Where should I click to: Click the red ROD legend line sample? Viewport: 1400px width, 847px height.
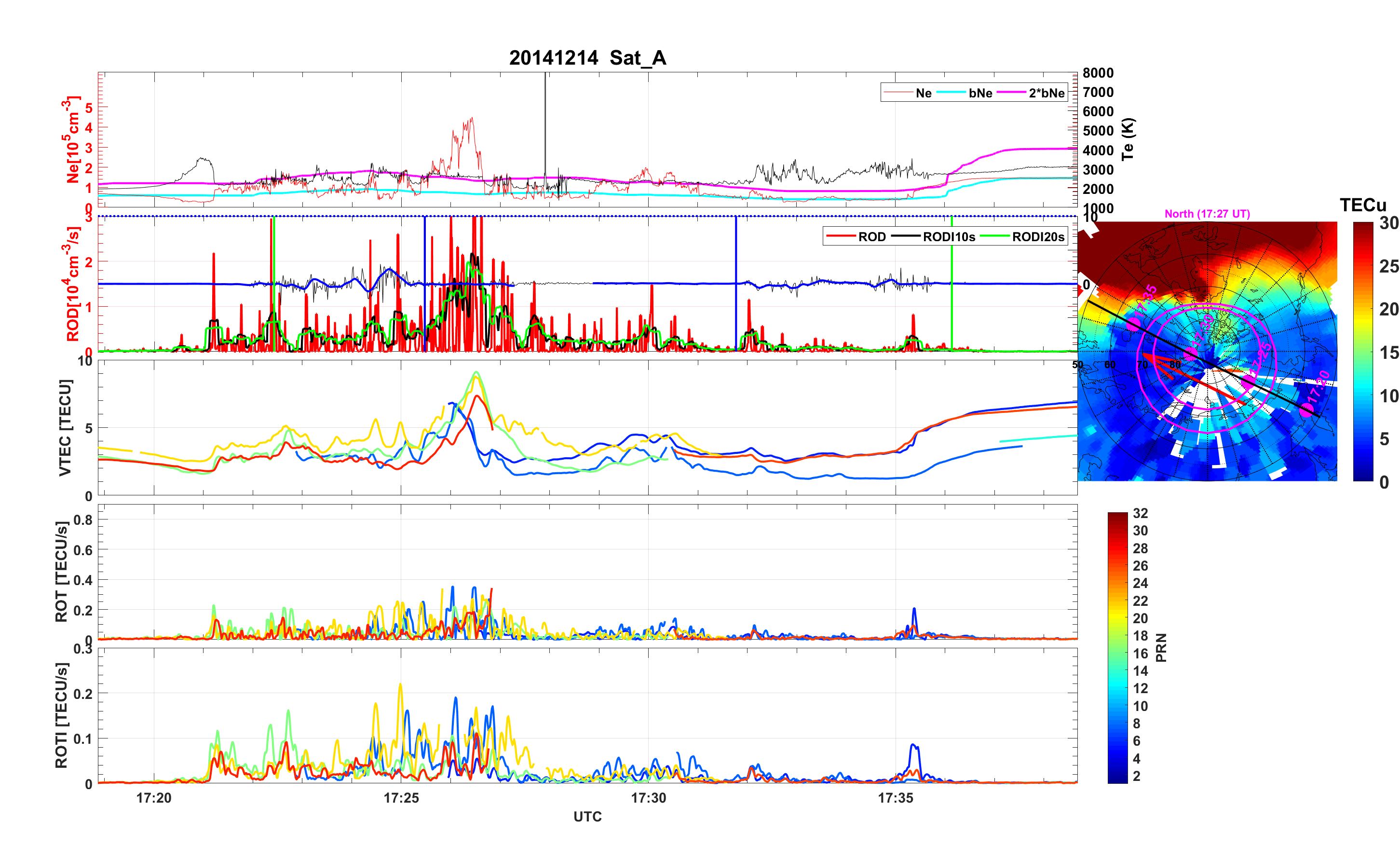(841, 236)
